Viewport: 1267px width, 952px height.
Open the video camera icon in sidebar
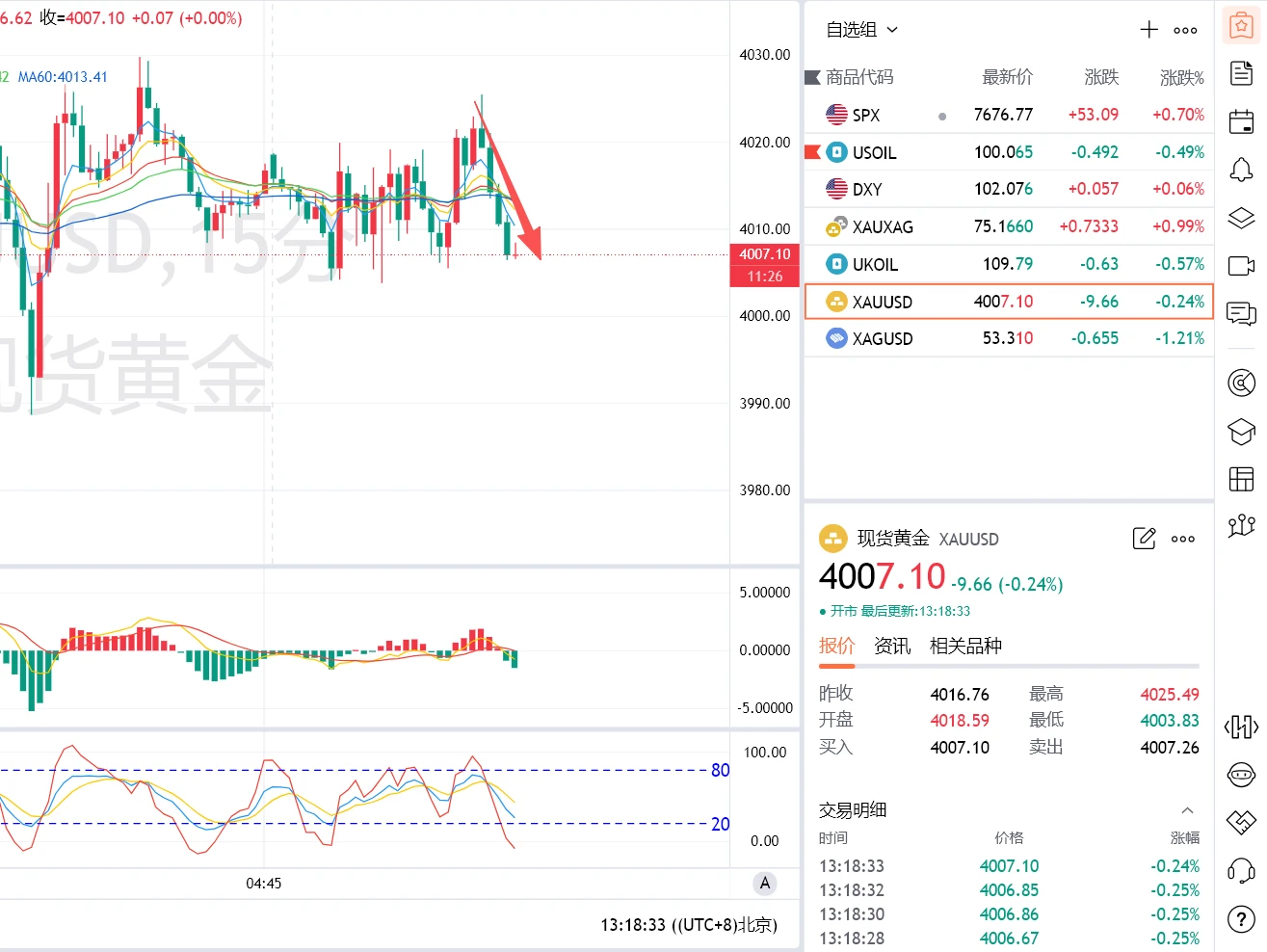(1241, 266)
